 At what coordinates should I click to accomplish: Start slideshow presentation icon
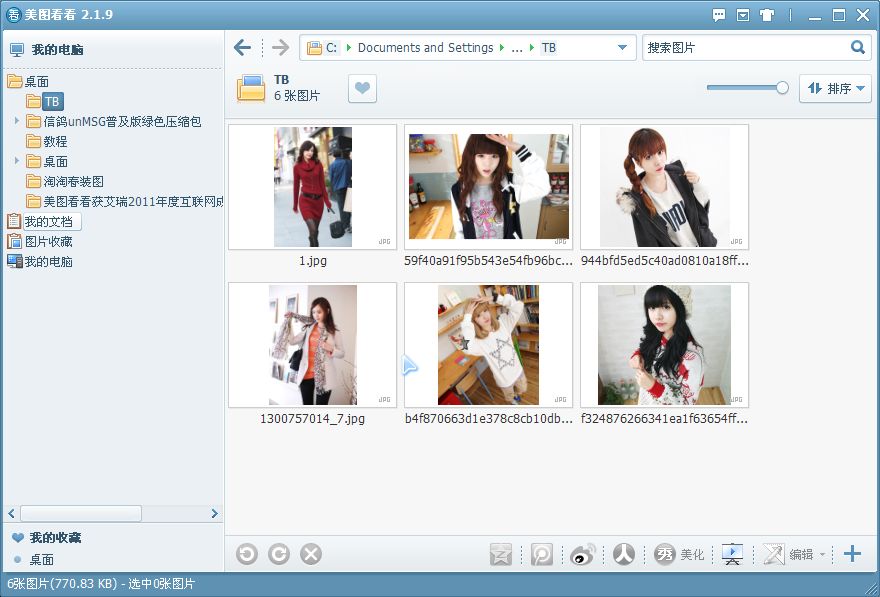tap(732, 554)
